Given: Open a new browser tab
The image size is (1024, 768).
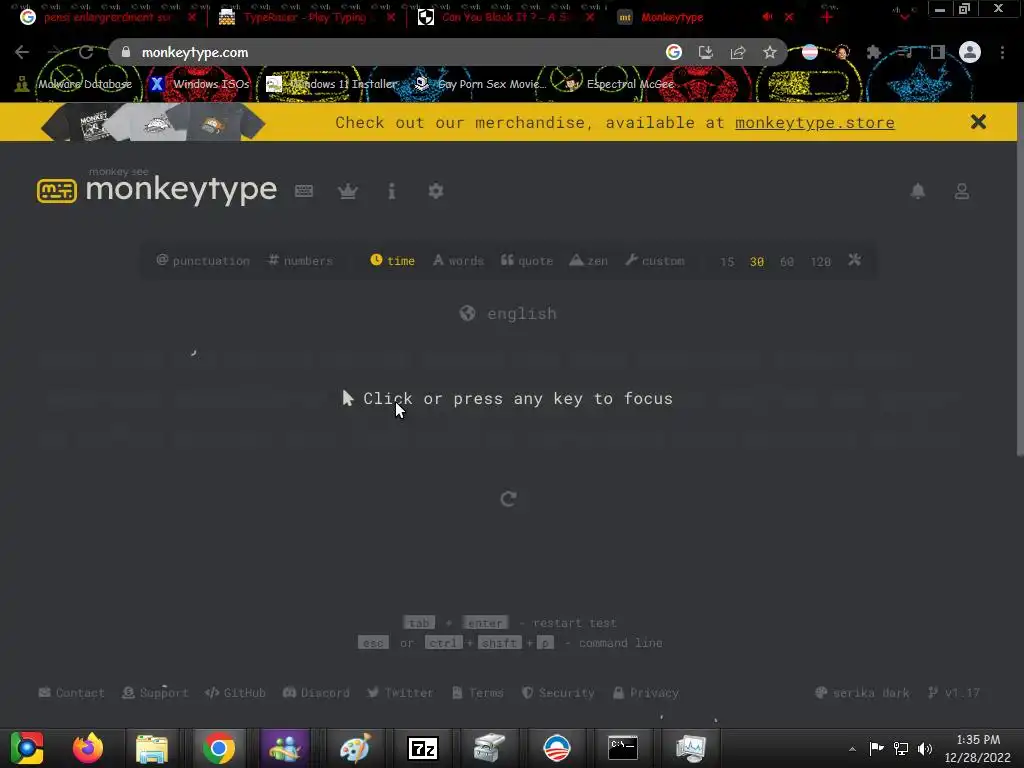Looking at the screenshot, I should point(826,18).
